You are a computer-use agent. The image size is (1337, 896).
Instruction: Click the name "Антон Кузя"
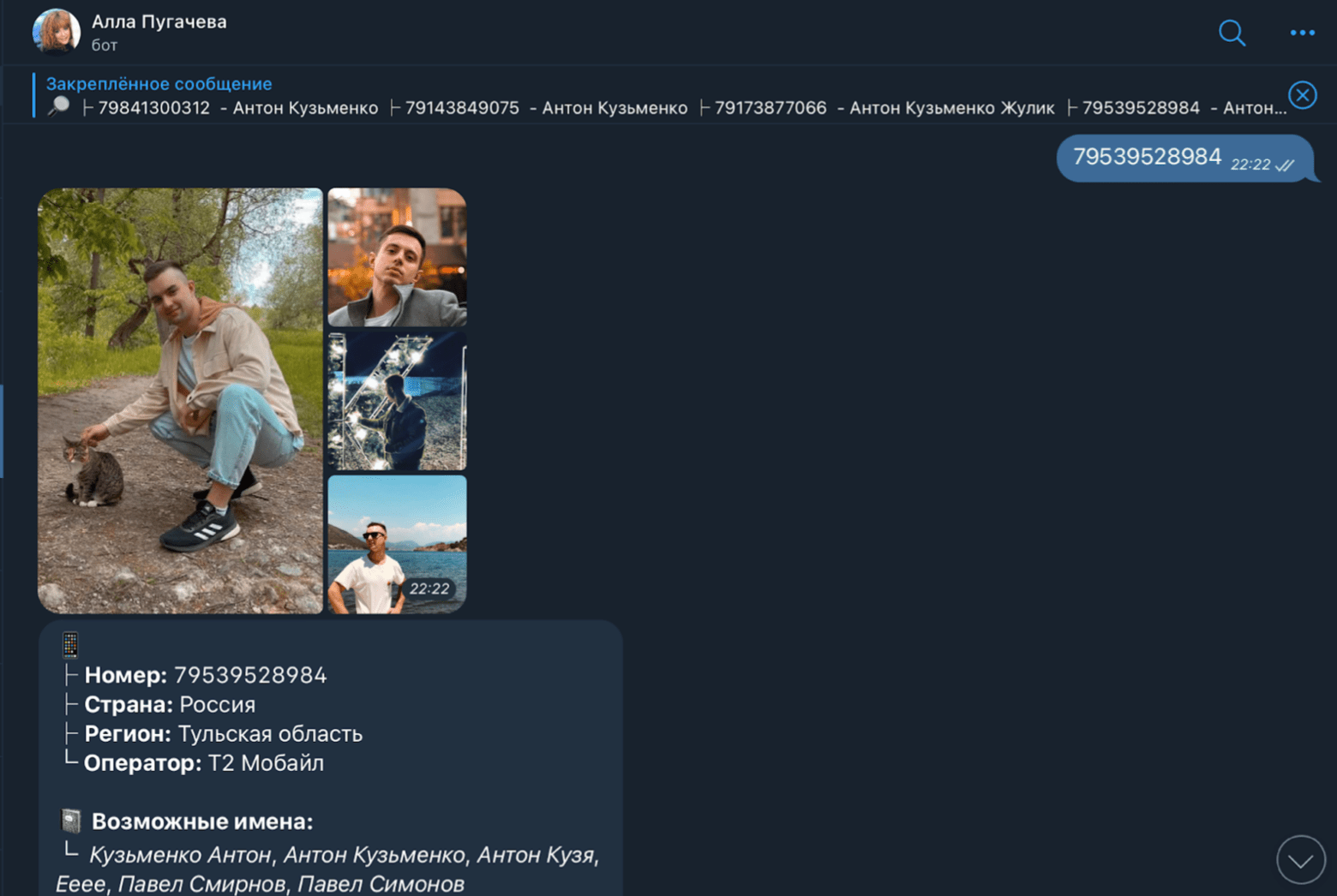(535, 855)
